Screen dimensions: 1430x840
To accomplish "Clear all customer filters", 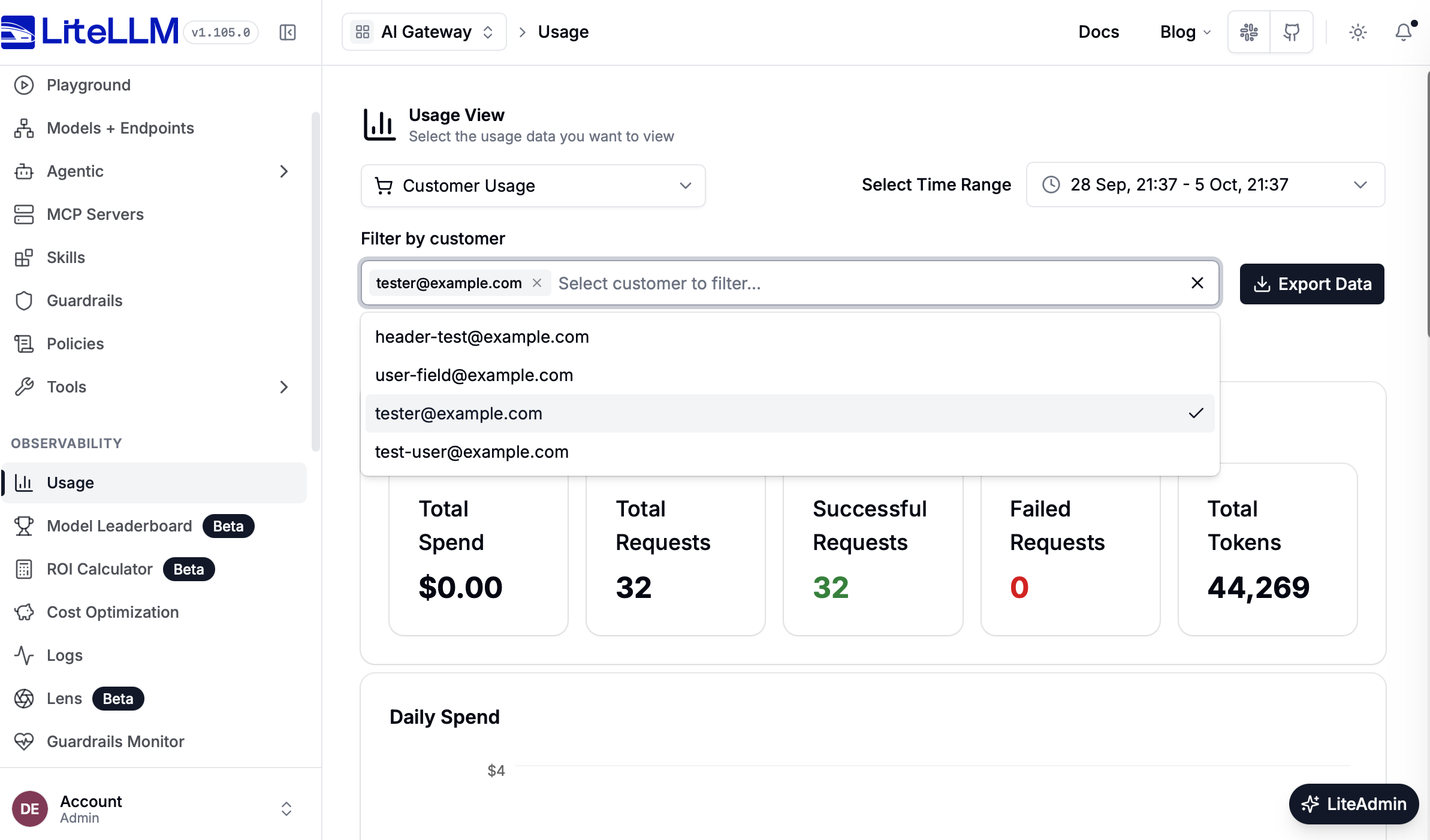I will click(1197, 283).
